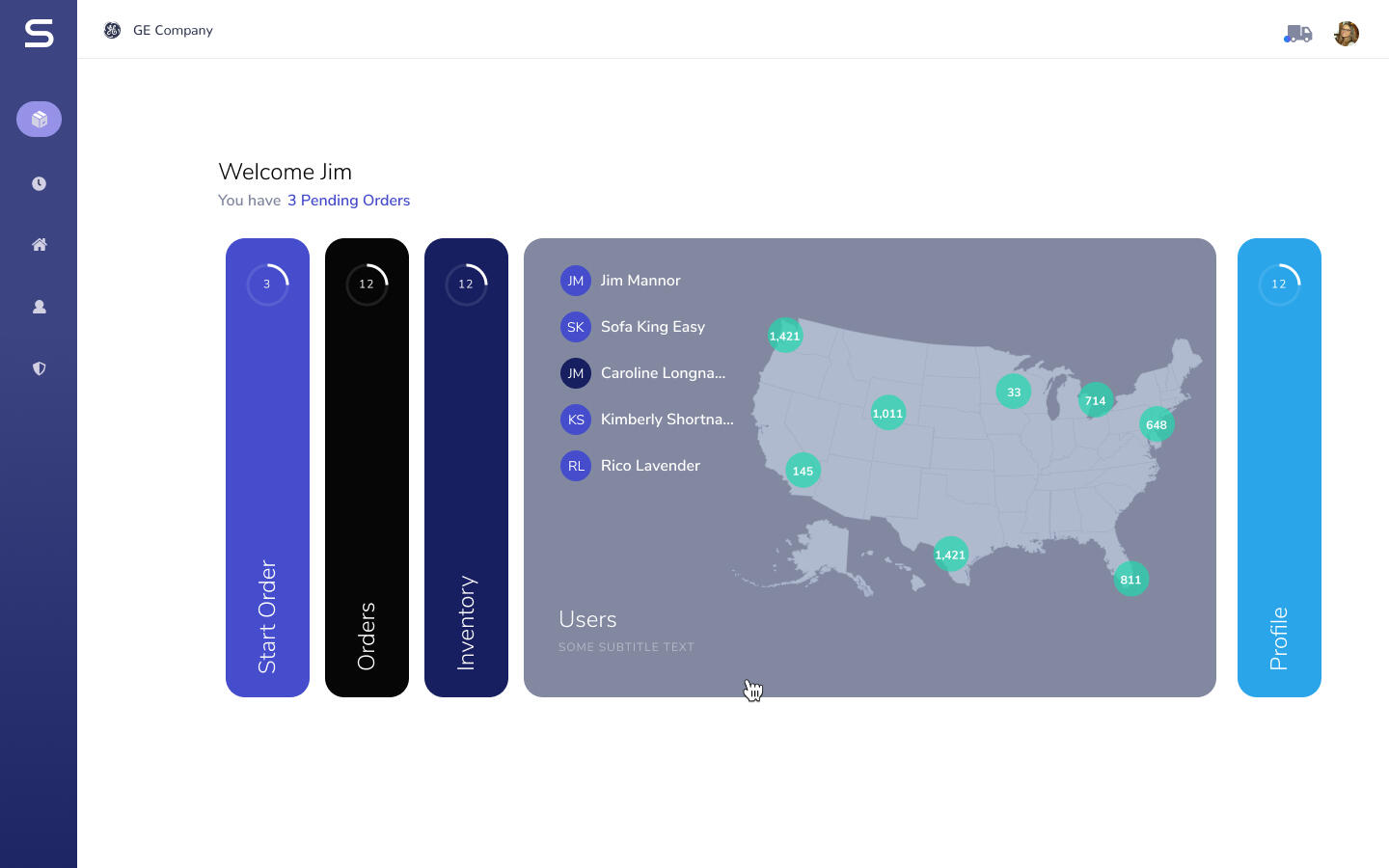Select the box package sidebar icon
1389x868 pixels.
coord(39,119)
